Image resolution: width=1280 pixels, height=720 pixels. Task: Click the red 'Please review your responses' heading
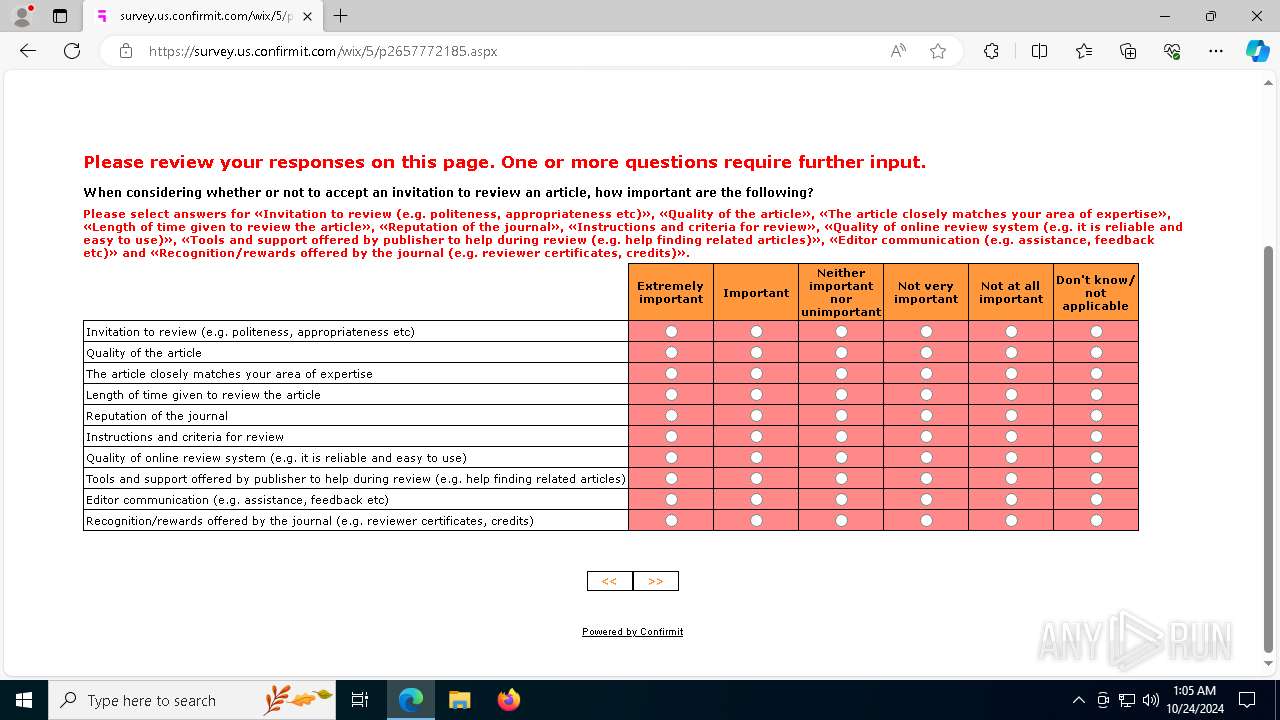505,162
